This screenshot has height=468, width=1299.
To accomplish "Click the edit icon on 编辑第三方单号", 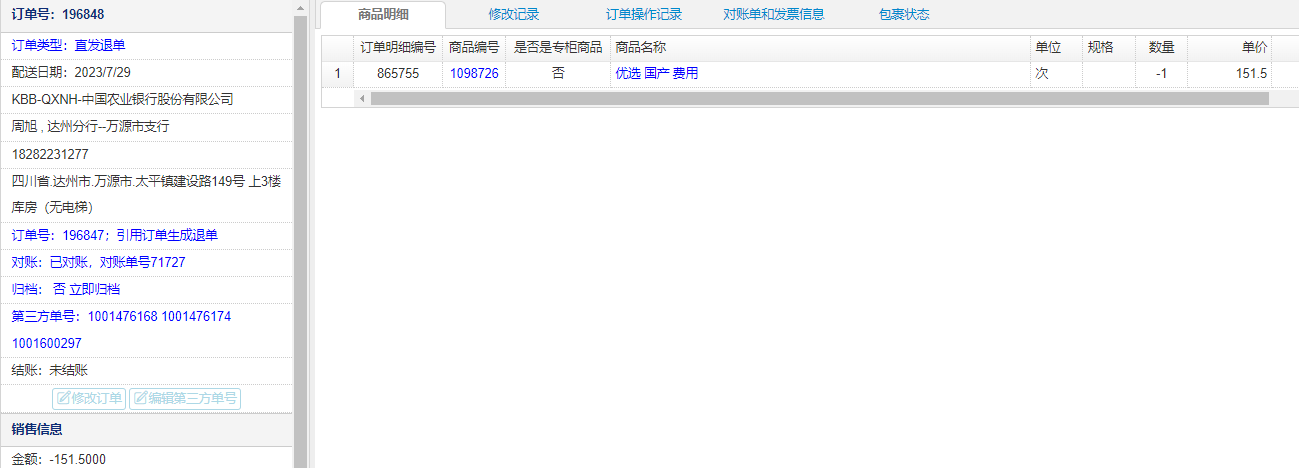I will click(141, 398).
